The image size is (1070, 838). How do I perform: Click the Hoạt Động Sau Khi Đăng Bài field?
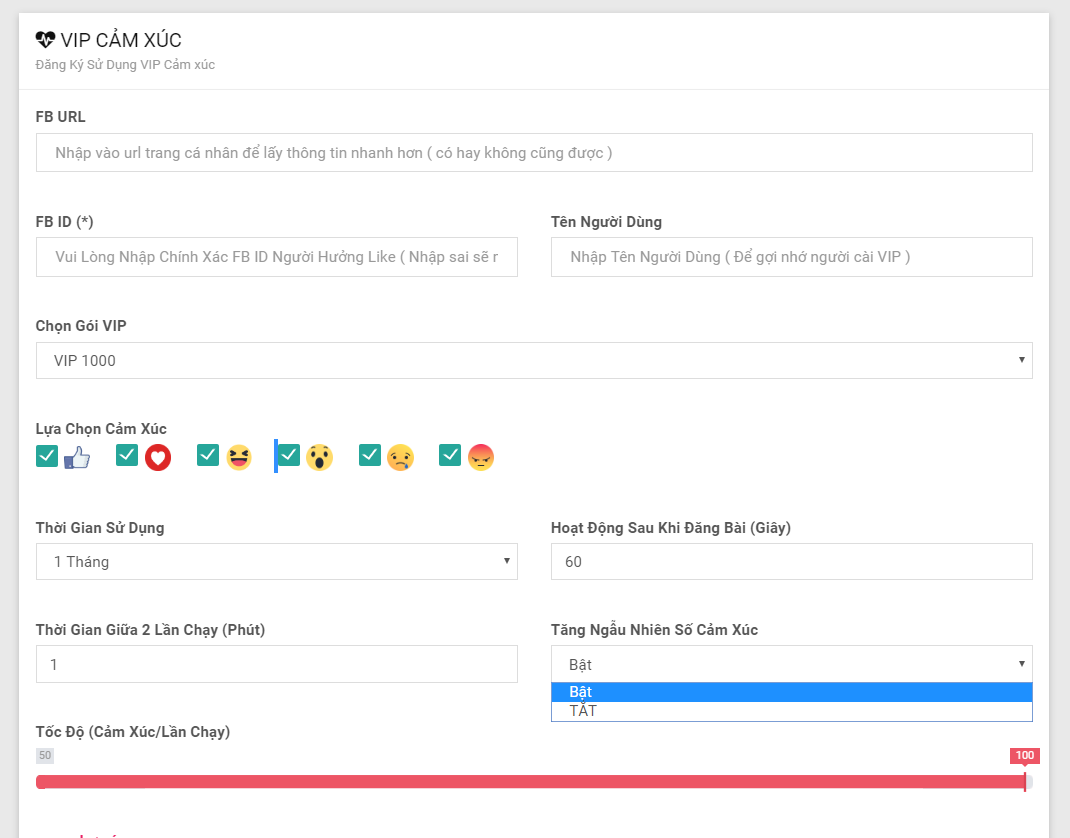point(791,562)
